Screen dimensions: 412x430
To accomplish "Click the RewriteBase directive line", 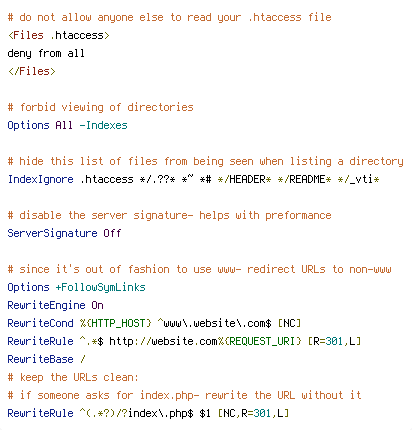I will tap(46, 359).
